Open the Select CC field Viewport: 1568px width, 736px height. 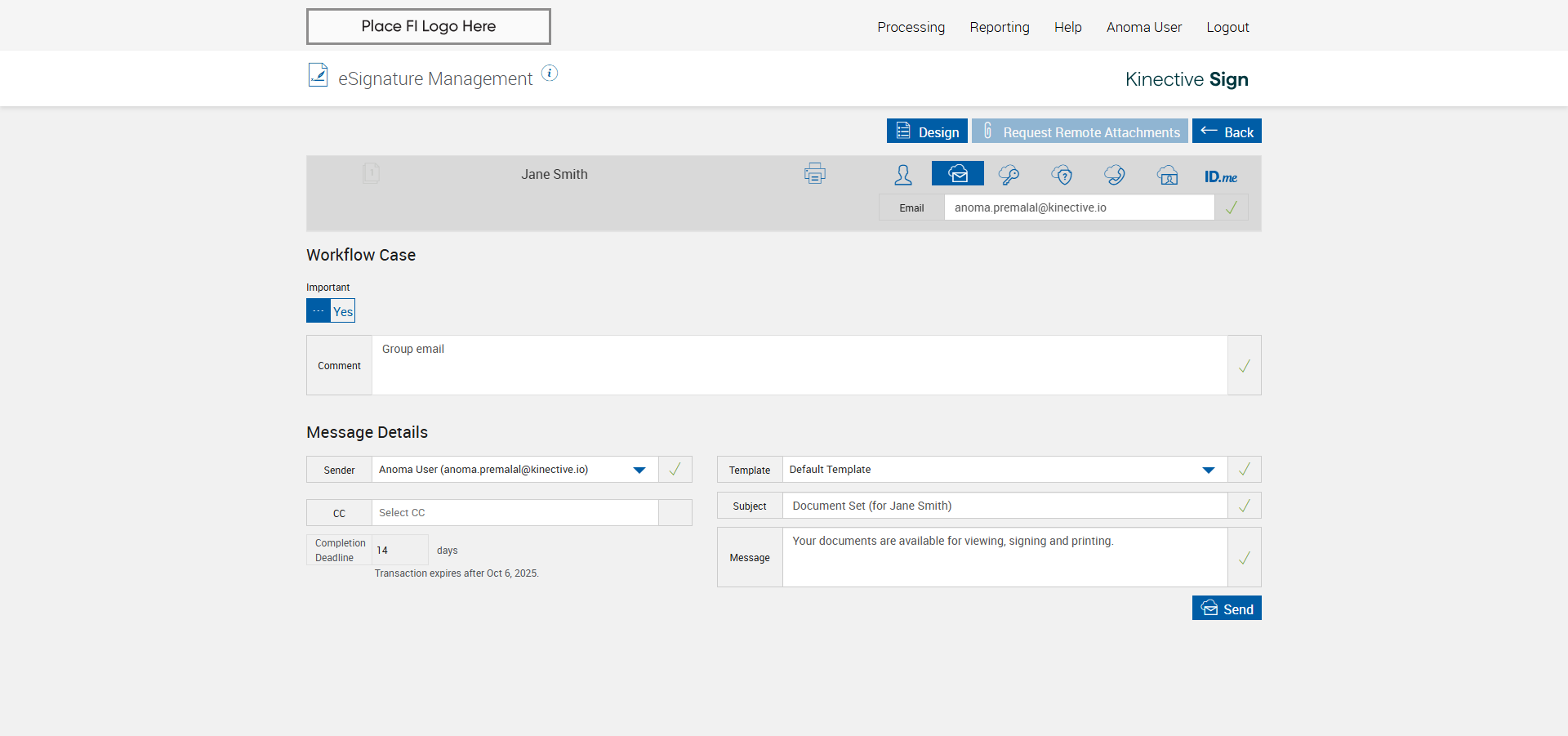515,513
